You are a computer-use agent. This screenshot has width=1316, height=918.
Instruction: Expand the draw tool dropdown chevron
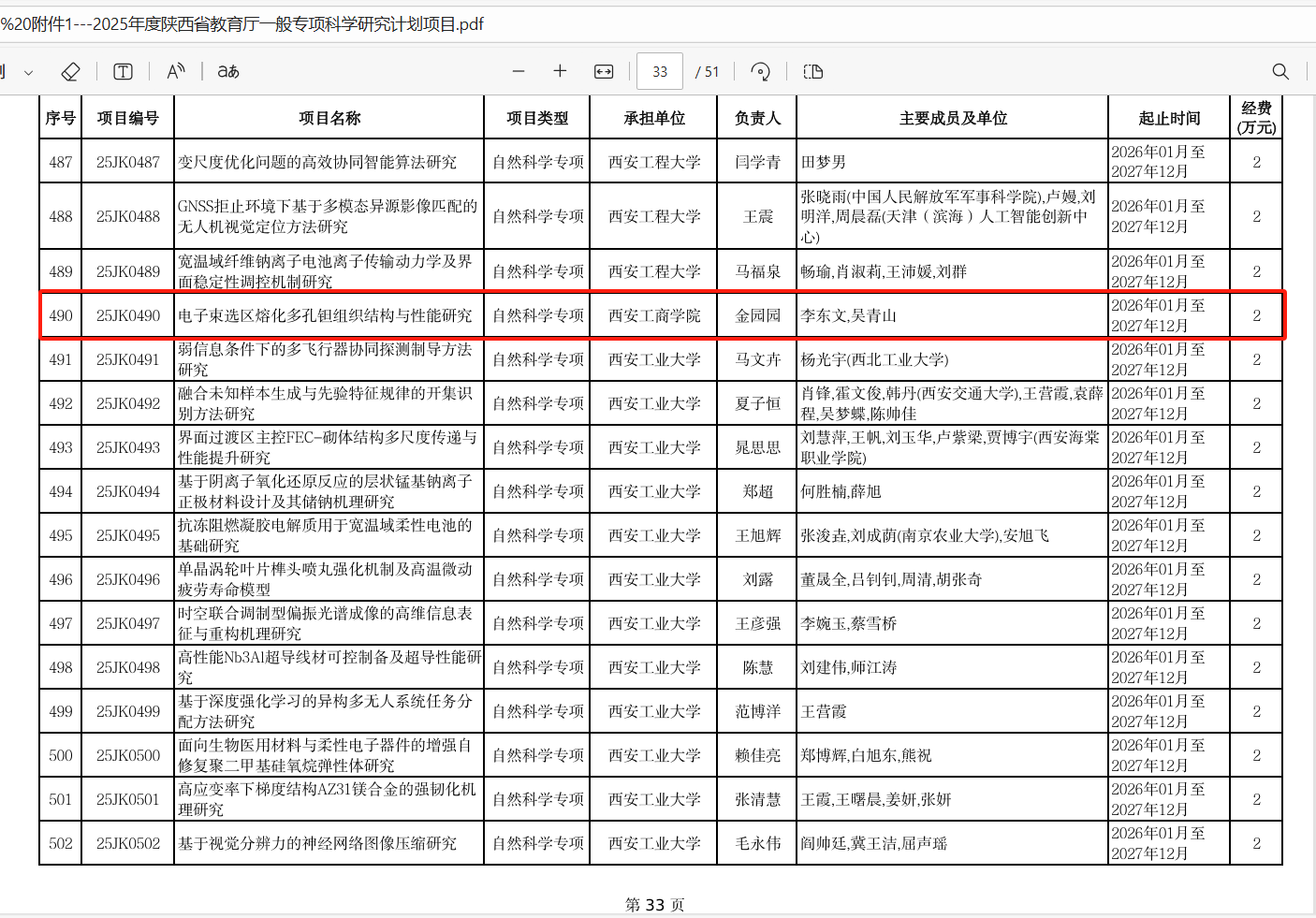click(29, 73)
